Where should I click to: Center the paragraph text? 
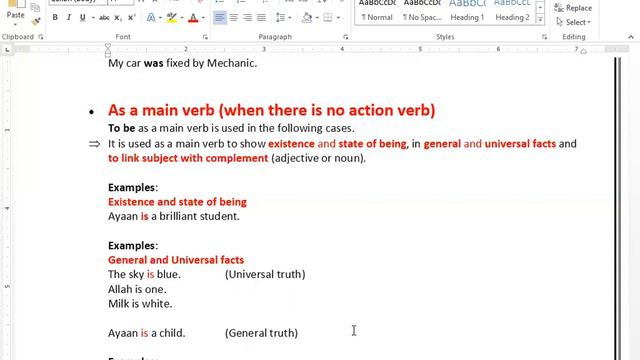click(x=233, y=18)
